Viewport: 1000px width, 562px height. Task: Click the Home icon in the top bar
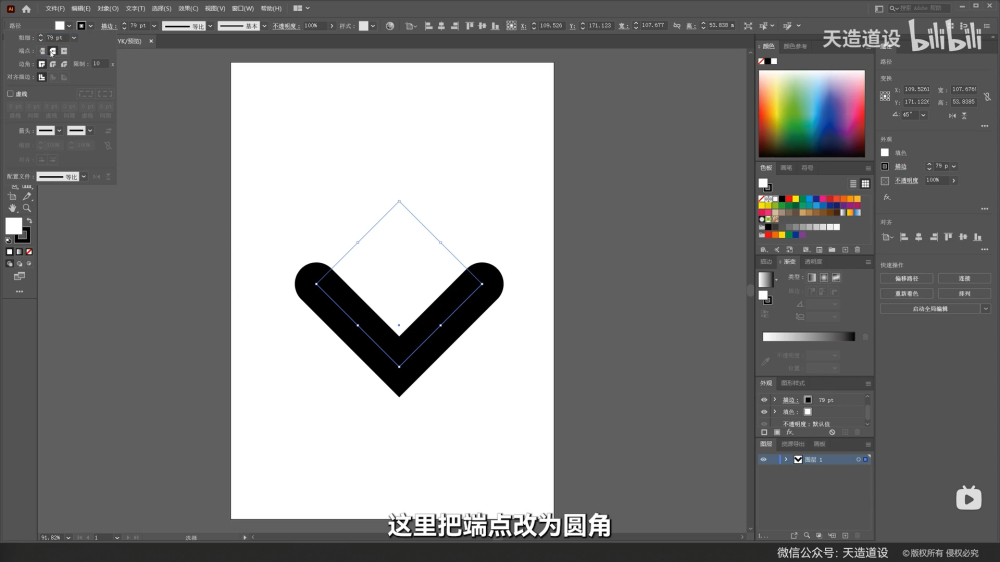26,9
